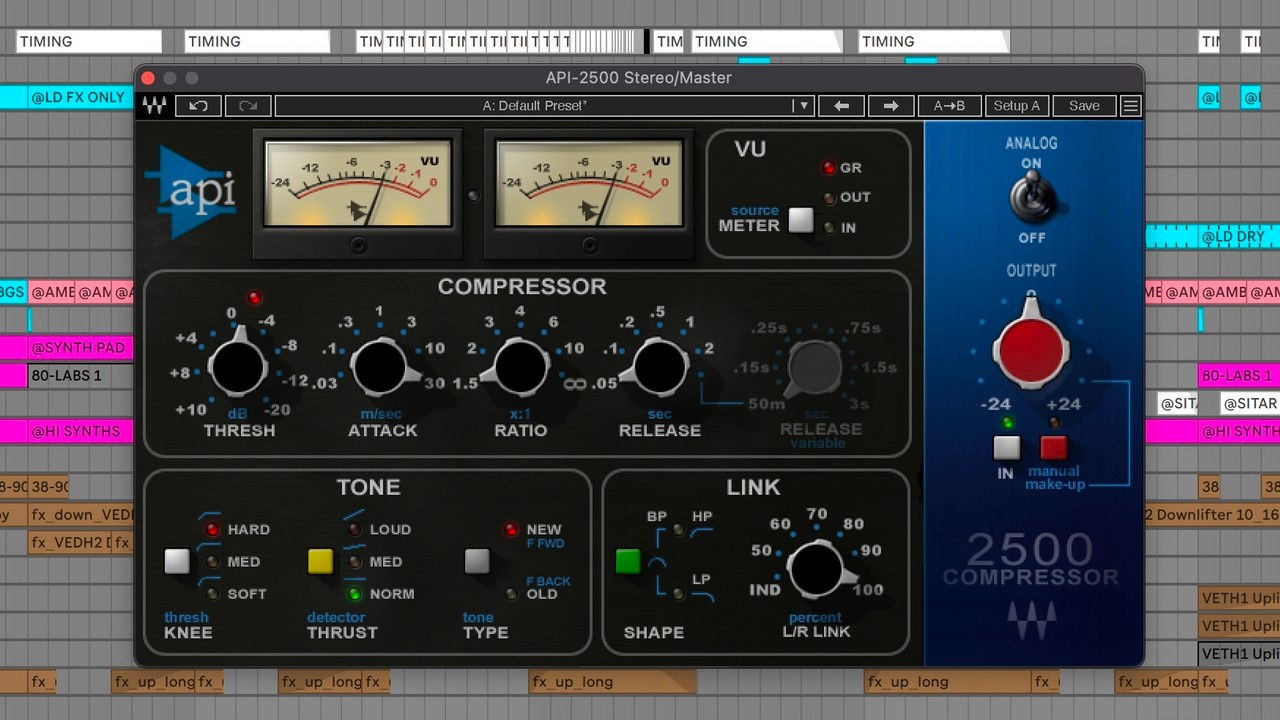
Task: Cycle the green link Shape button
Action: pyautogui.click(x=628, y=561)
